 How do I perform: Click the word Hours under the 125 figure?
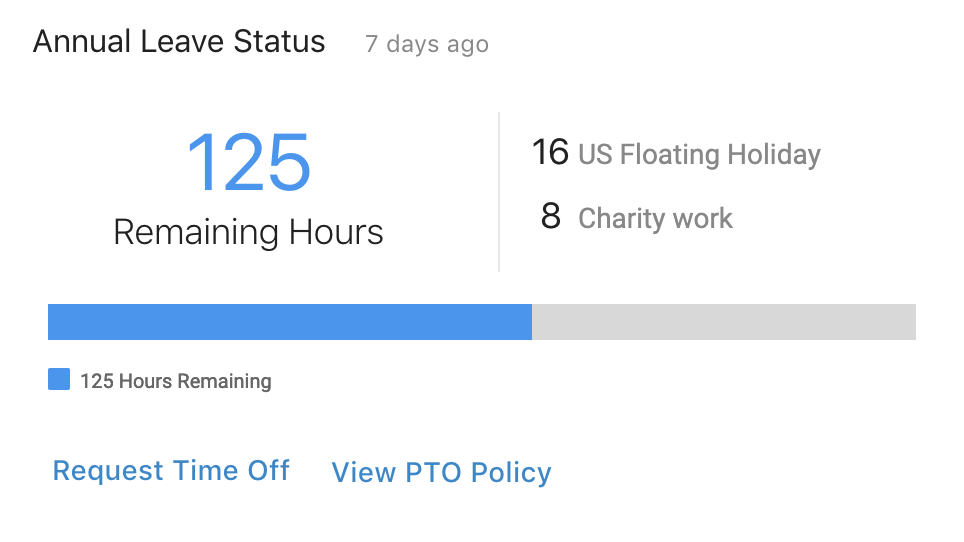[336, 232]
